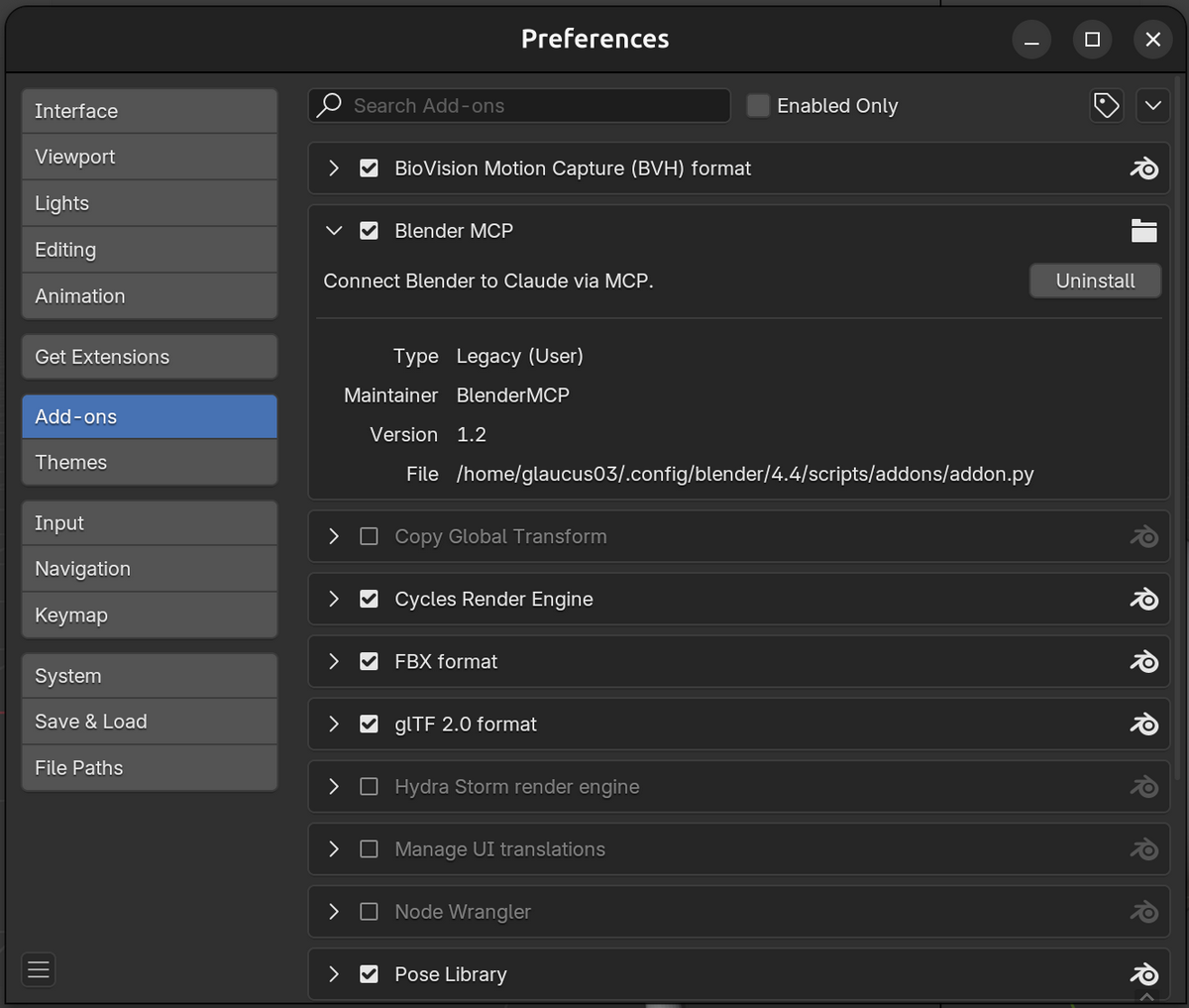Disable Cycles Render Engine checkbox

(x=369, y=599)
